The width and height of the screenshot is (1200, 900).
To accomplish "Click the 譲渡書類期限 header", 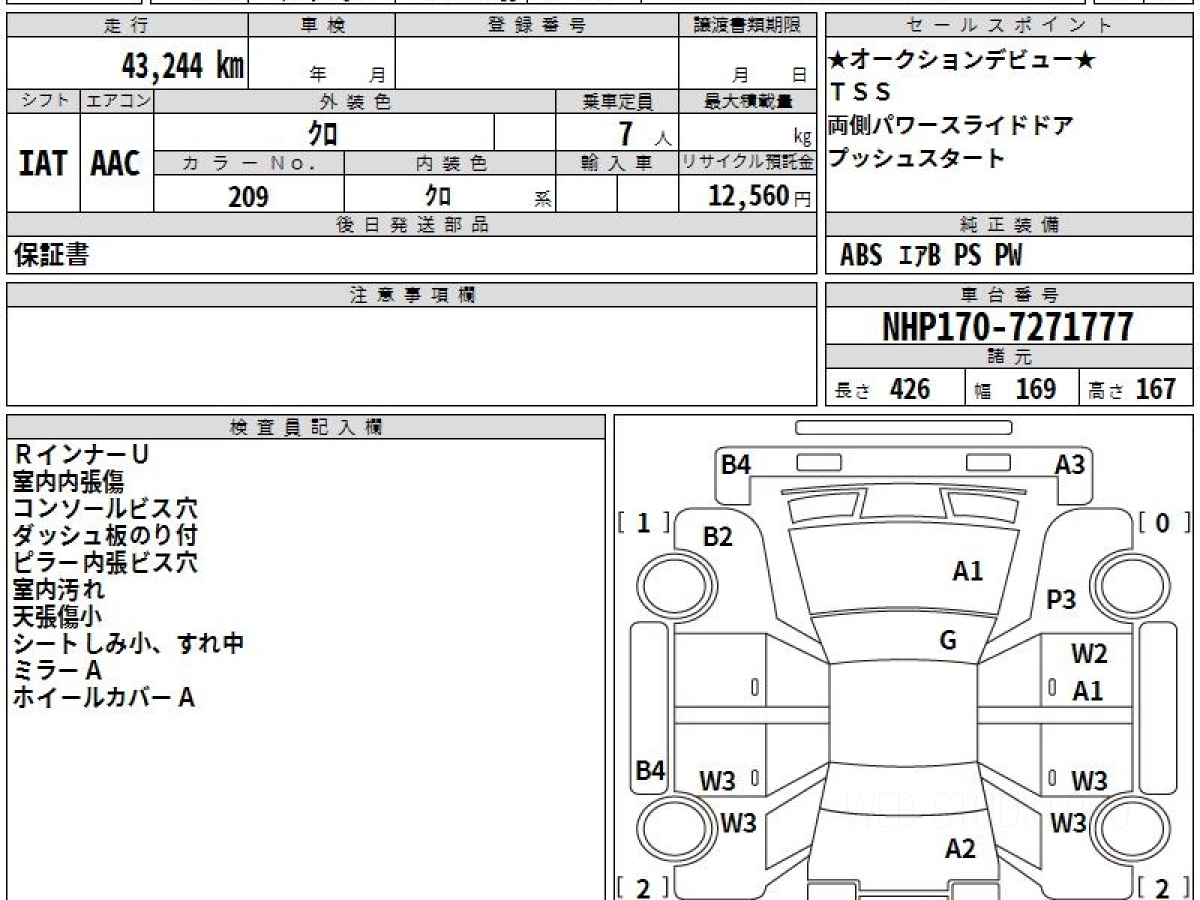I will point(747,26).
